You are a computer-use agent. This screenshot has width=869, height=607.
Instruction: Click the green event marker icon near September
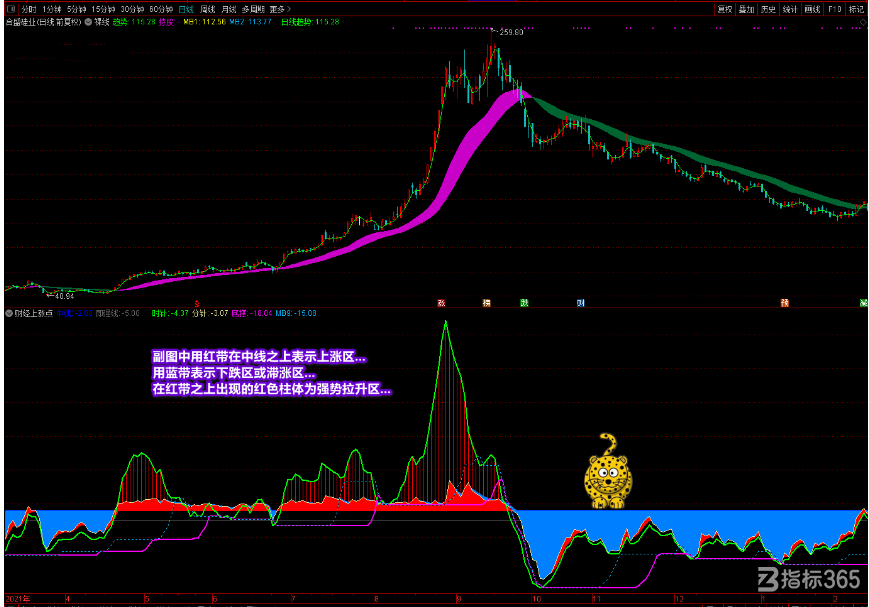tap(524, 303)
